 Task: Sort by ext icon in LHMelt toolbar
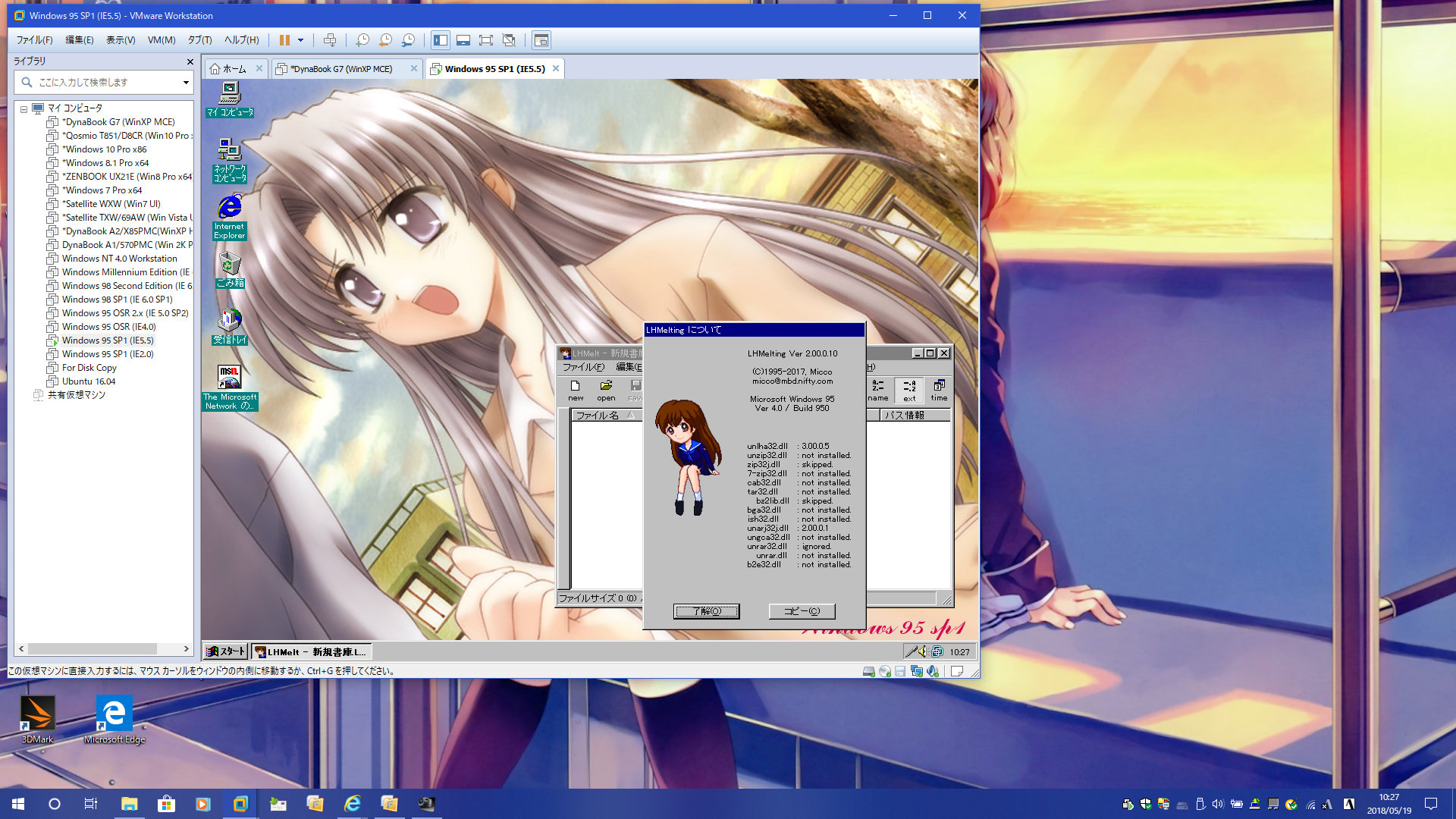tap(909, 391)
